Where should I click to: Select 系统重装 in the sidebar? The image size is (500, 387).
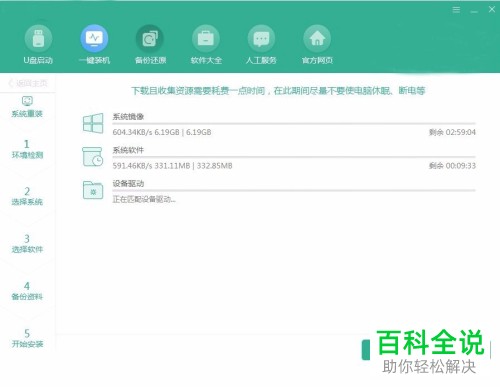click(27, 107)
